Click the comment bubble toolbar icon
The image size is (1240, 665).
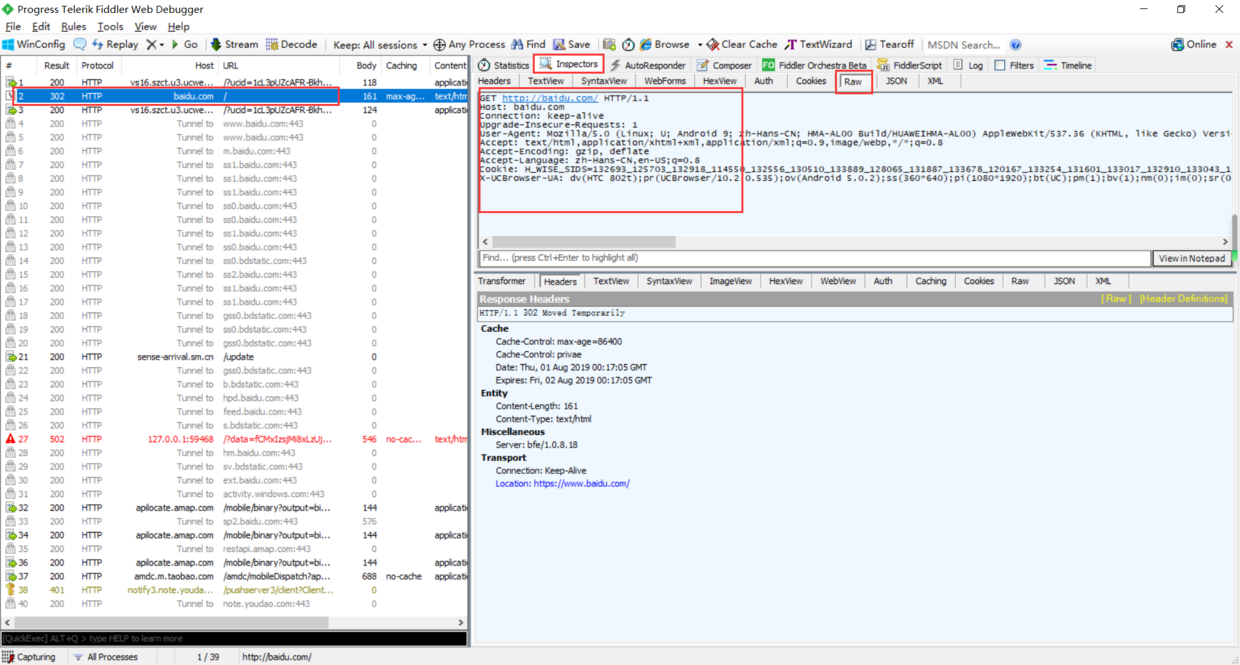80,45
